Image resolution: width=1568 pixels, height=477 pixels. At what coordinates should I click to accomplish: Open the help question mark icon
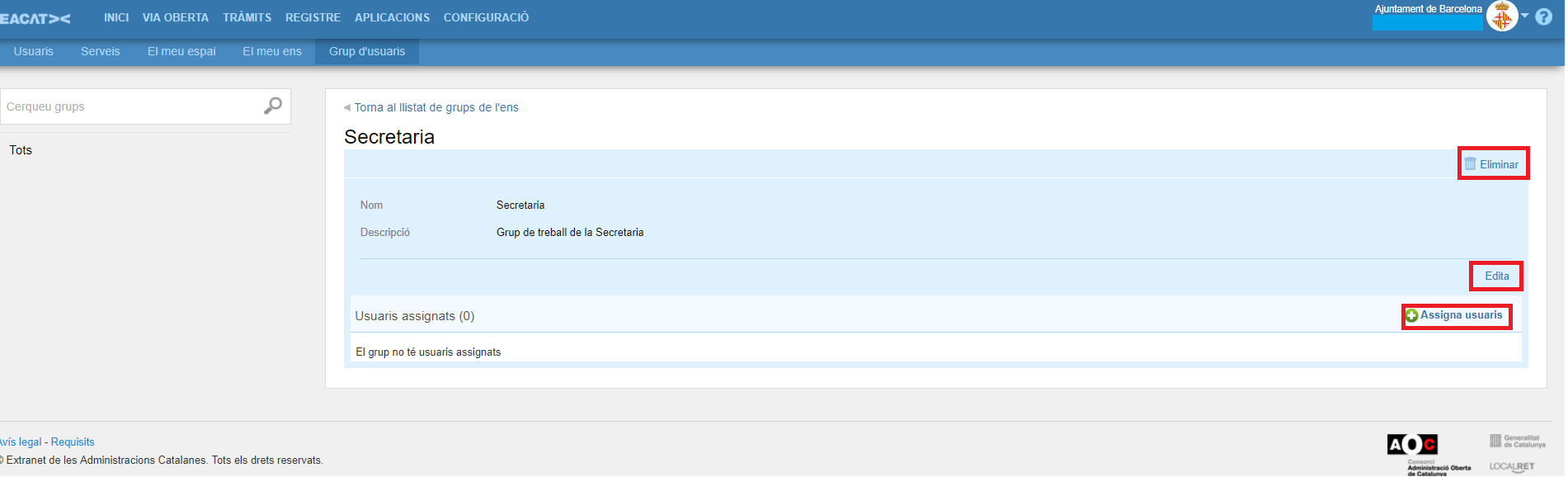(x=1544, y=17)
